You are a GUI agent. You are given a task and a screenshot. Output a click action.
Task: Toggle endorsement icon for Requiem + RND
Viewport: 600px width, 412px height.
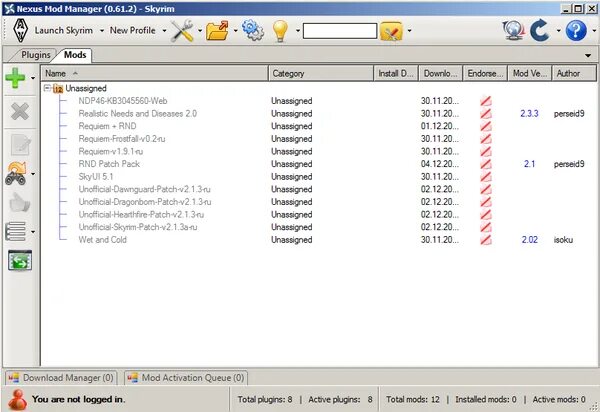point(486,126)
